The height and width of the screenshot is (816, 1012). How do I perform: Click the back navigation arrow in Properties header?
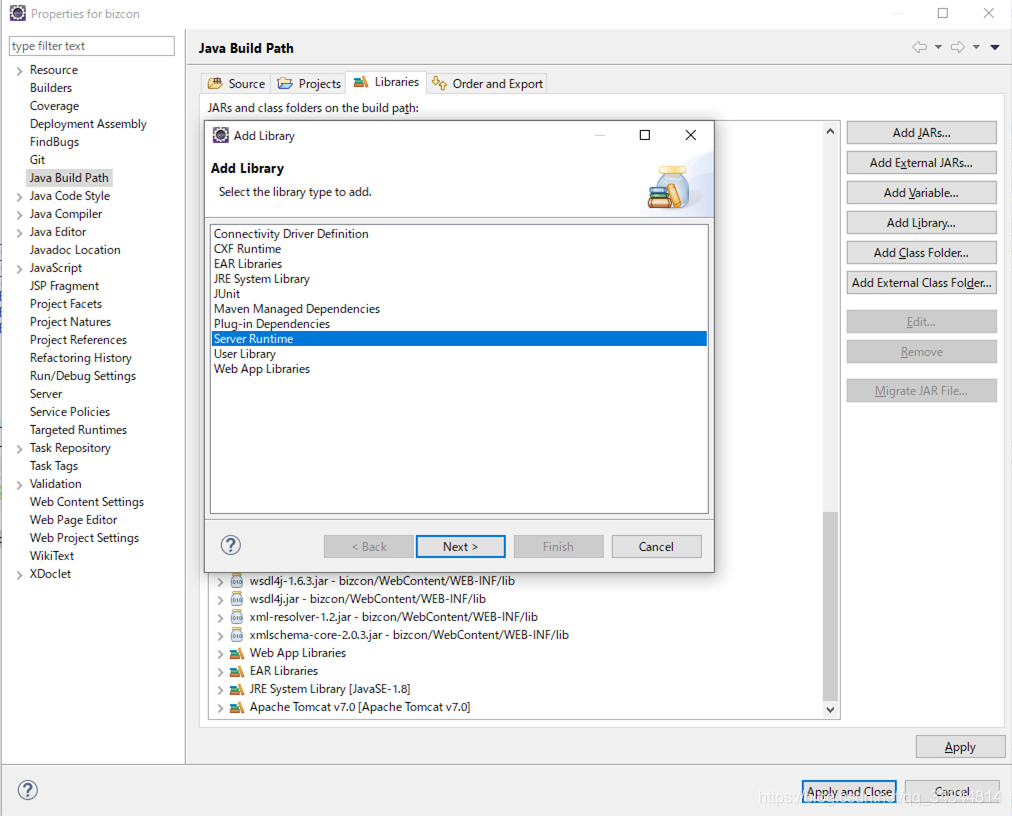click(920, 47)
